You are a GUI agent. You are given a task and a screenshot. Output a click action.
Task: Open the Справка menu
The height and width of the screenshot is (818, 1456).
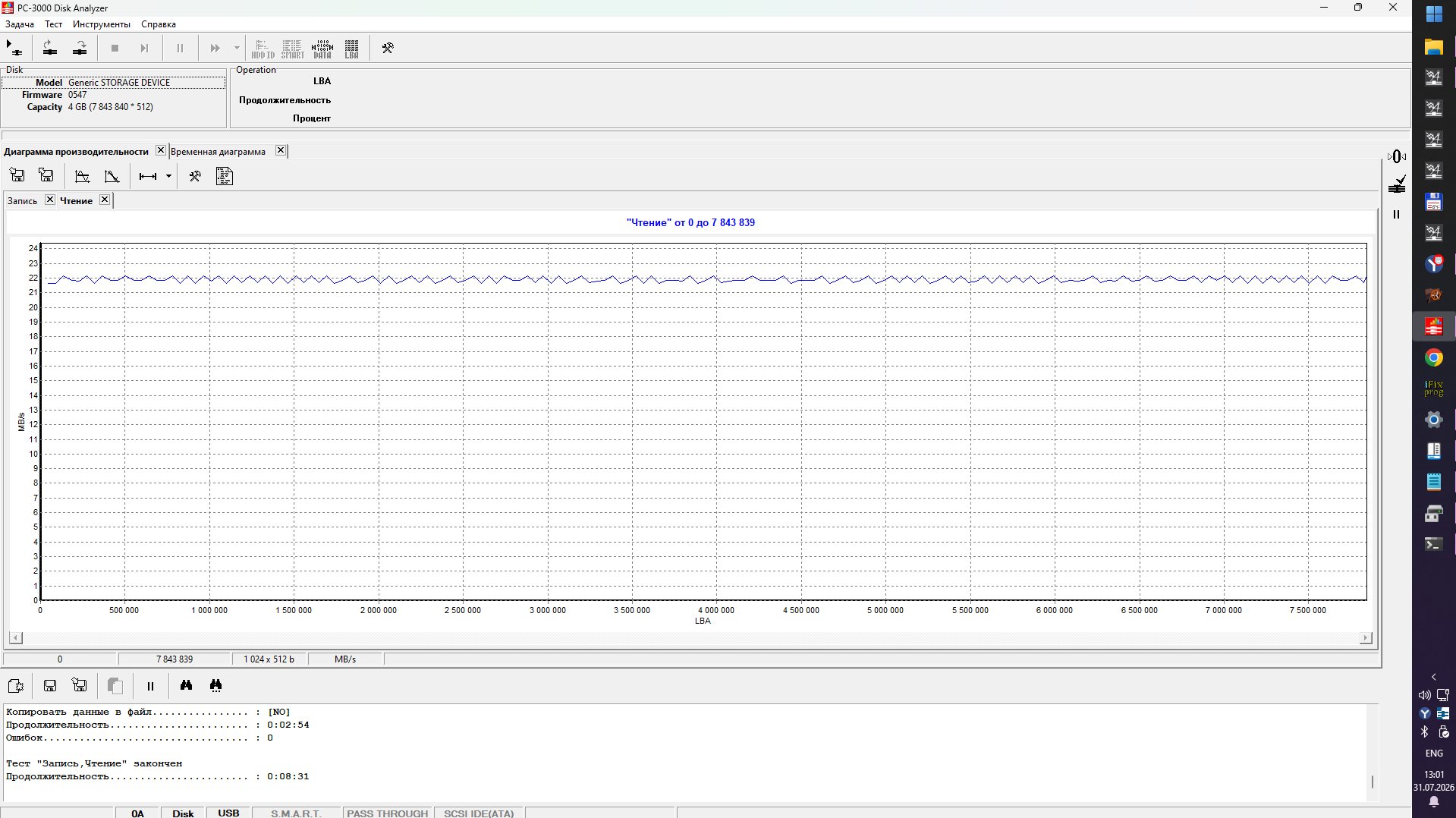point(159,24)
